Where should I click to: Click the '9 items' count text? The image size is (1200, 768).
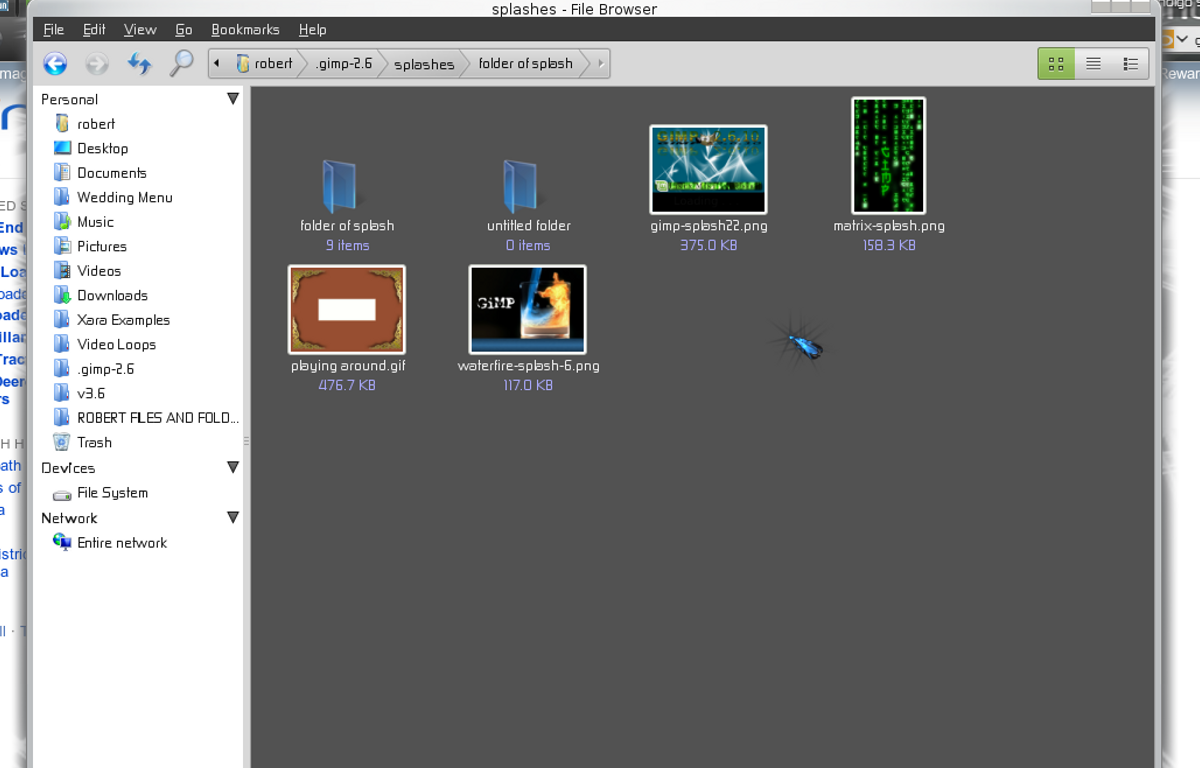click(x=347, y=245)
